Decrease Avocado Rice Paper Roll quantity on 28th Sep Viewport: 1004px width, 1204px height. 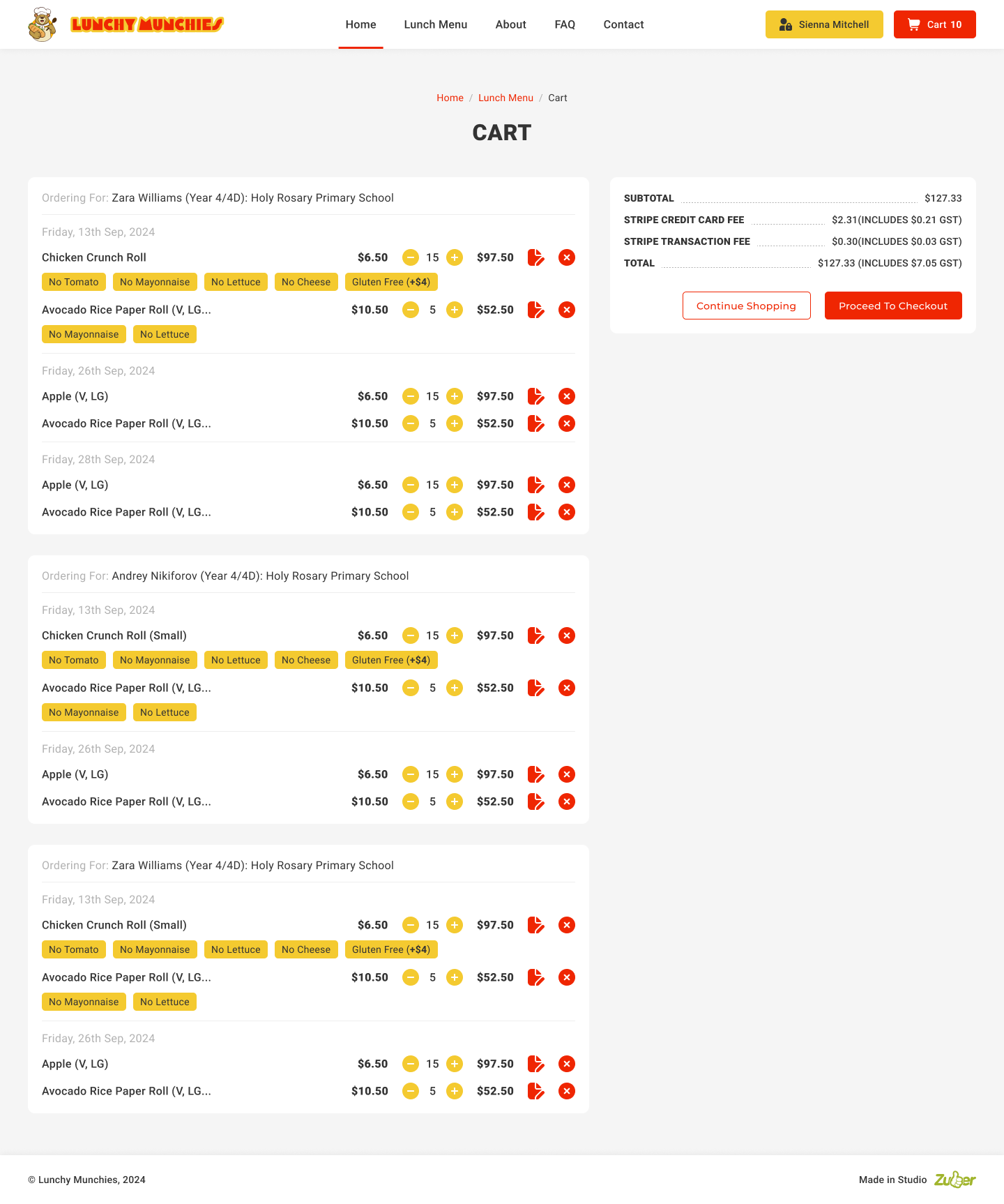[411, 512]
